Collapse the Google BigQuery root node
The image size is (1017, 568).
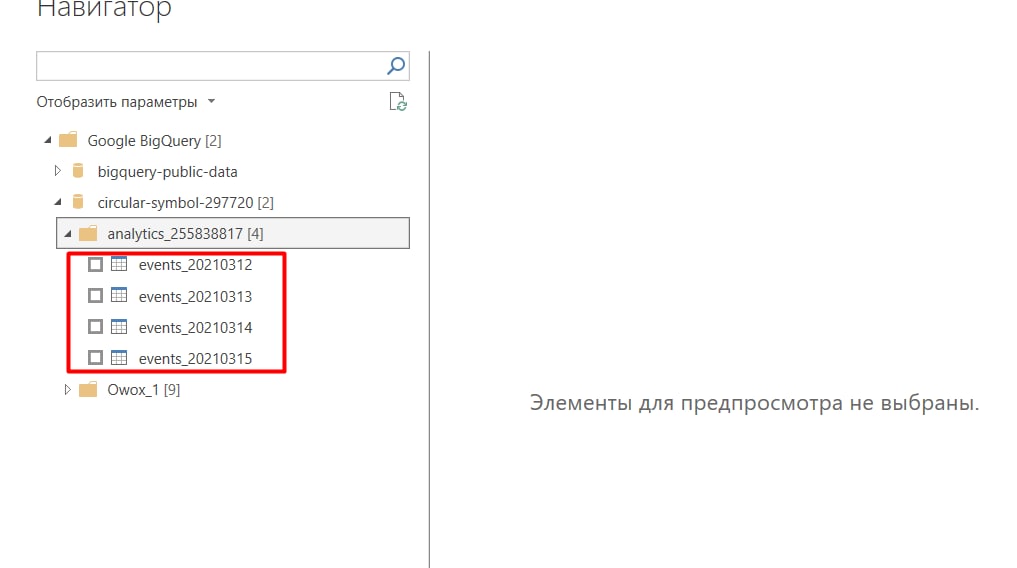[47, 140]
